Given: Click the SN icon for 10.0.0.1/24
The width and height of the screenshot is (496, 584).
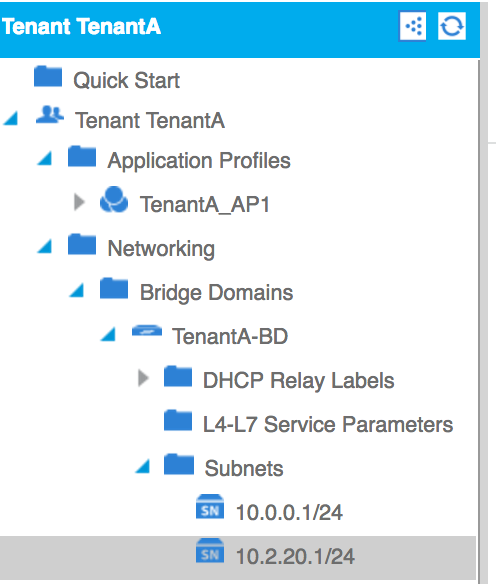Looking at the screenshot, I should [210, 507].
